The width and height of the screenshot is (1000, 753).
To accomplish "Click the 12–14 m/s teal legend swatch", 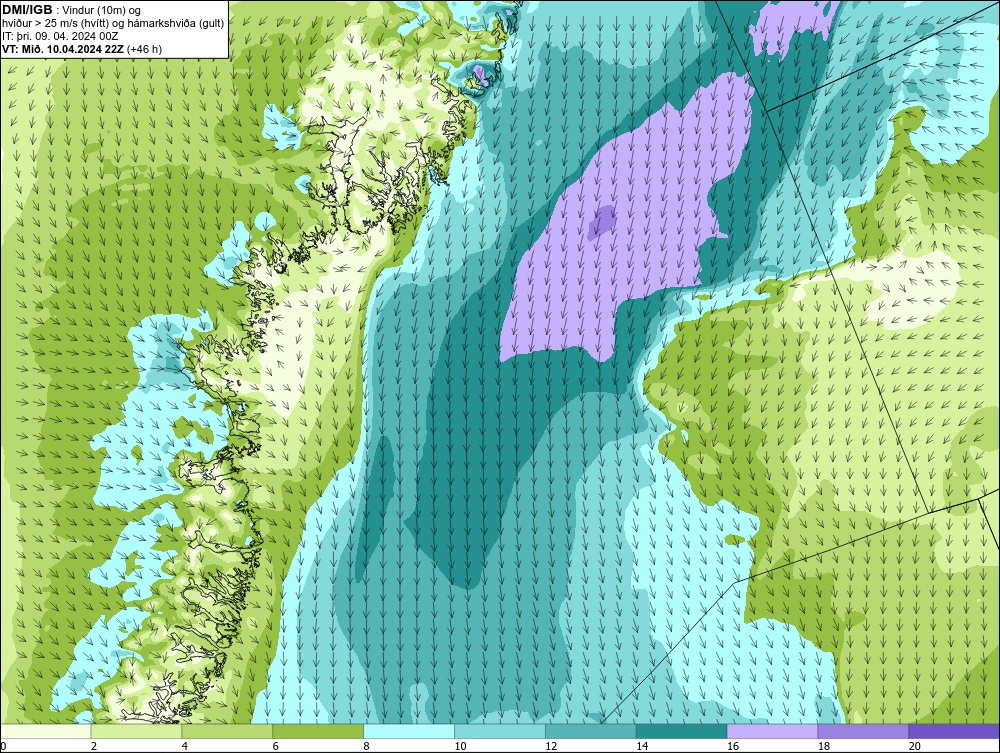I will click(x=591, y=731).
